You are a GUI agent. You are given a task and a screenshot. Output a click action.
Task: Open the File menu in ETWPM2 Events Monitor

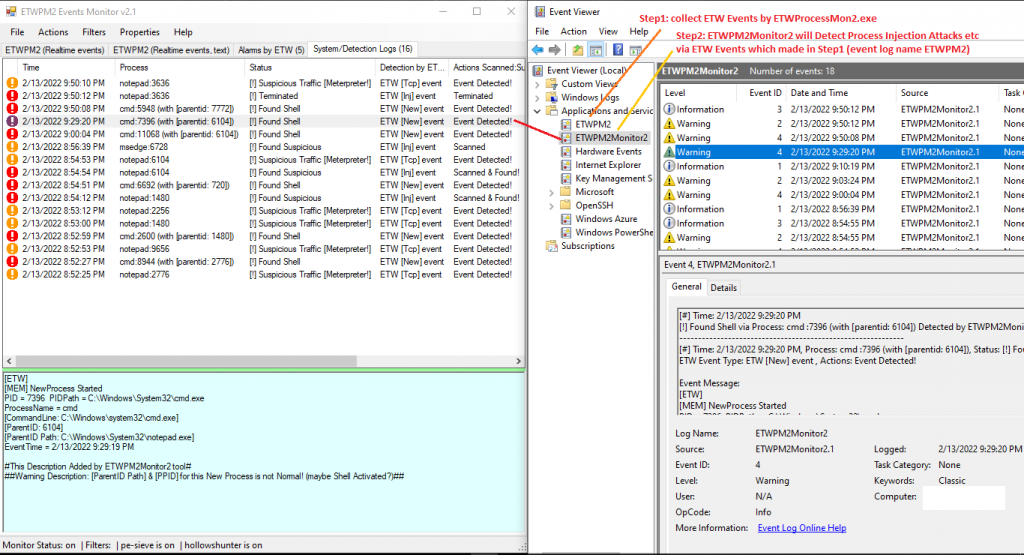point(17,32)
